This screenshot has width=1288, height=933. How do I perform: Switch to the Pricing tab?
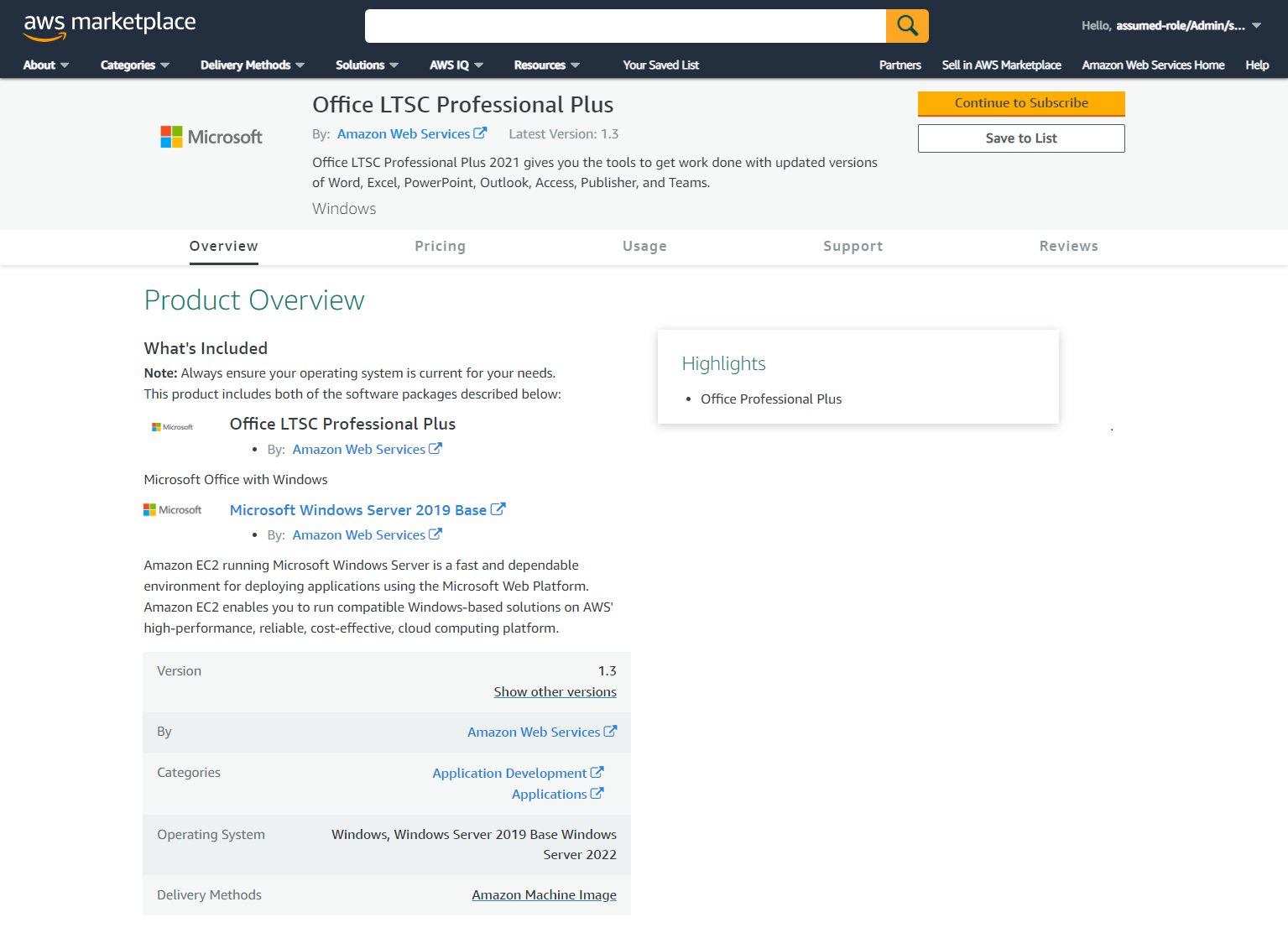pos(441,246)
